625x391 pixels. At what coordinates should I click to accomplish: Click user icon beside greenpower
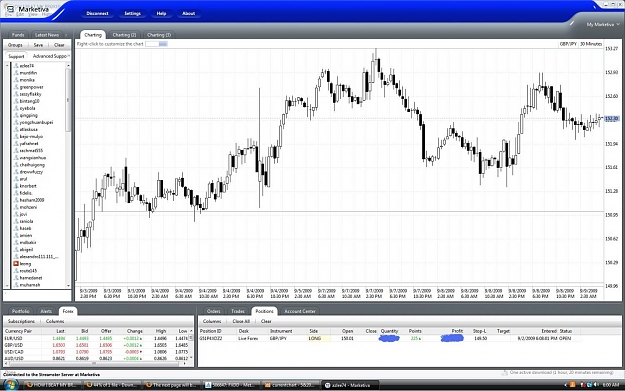[16, 87]
